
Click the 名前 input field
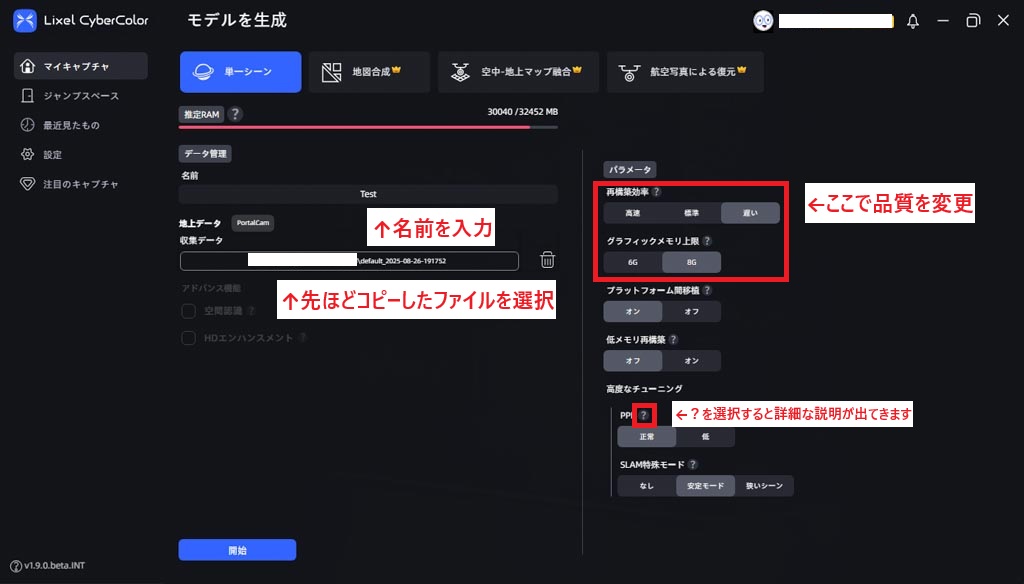tap(368, 194)
